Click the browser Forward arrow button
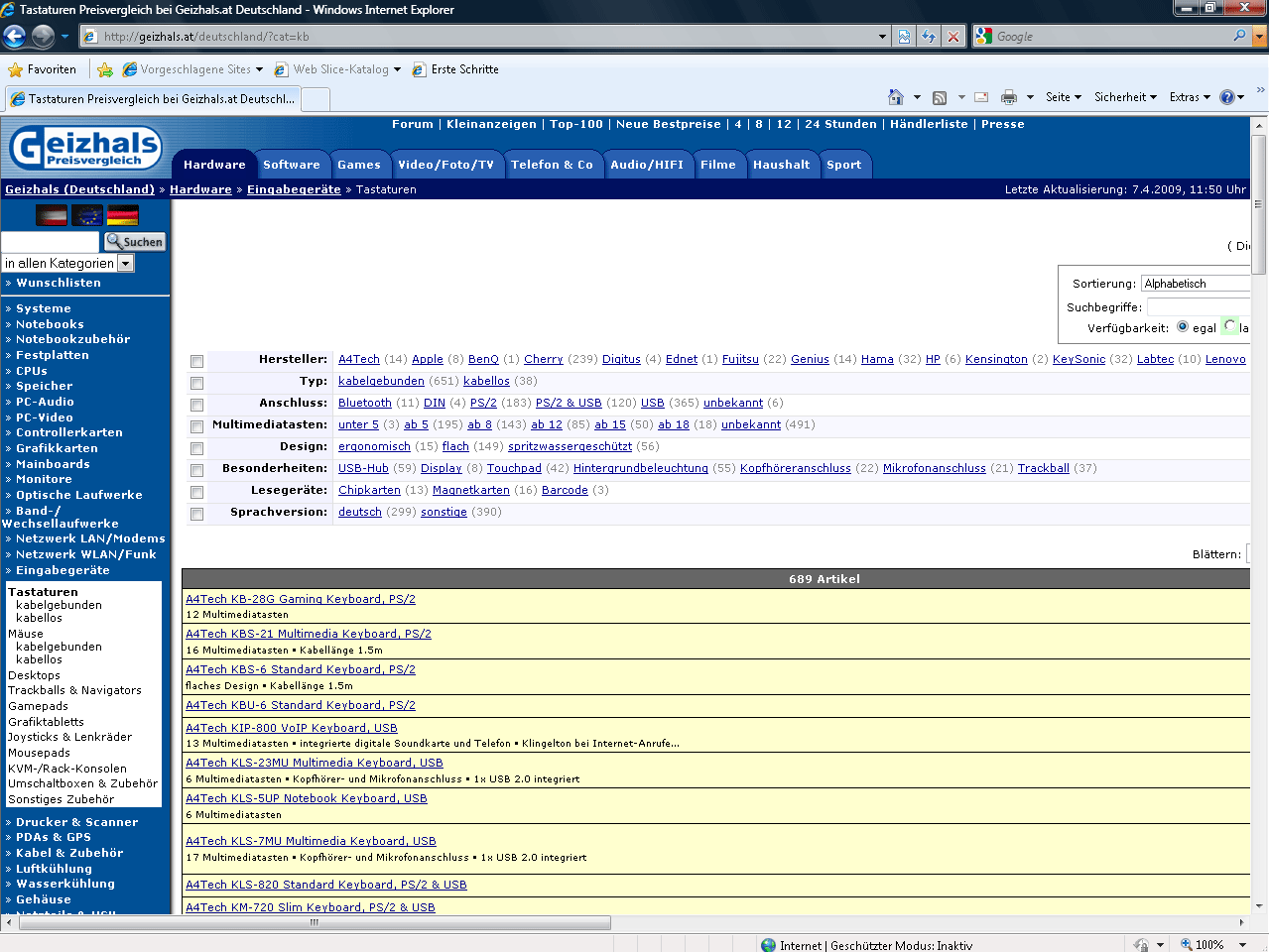This screenshot has height=952, width=1269. coord(43,37)
